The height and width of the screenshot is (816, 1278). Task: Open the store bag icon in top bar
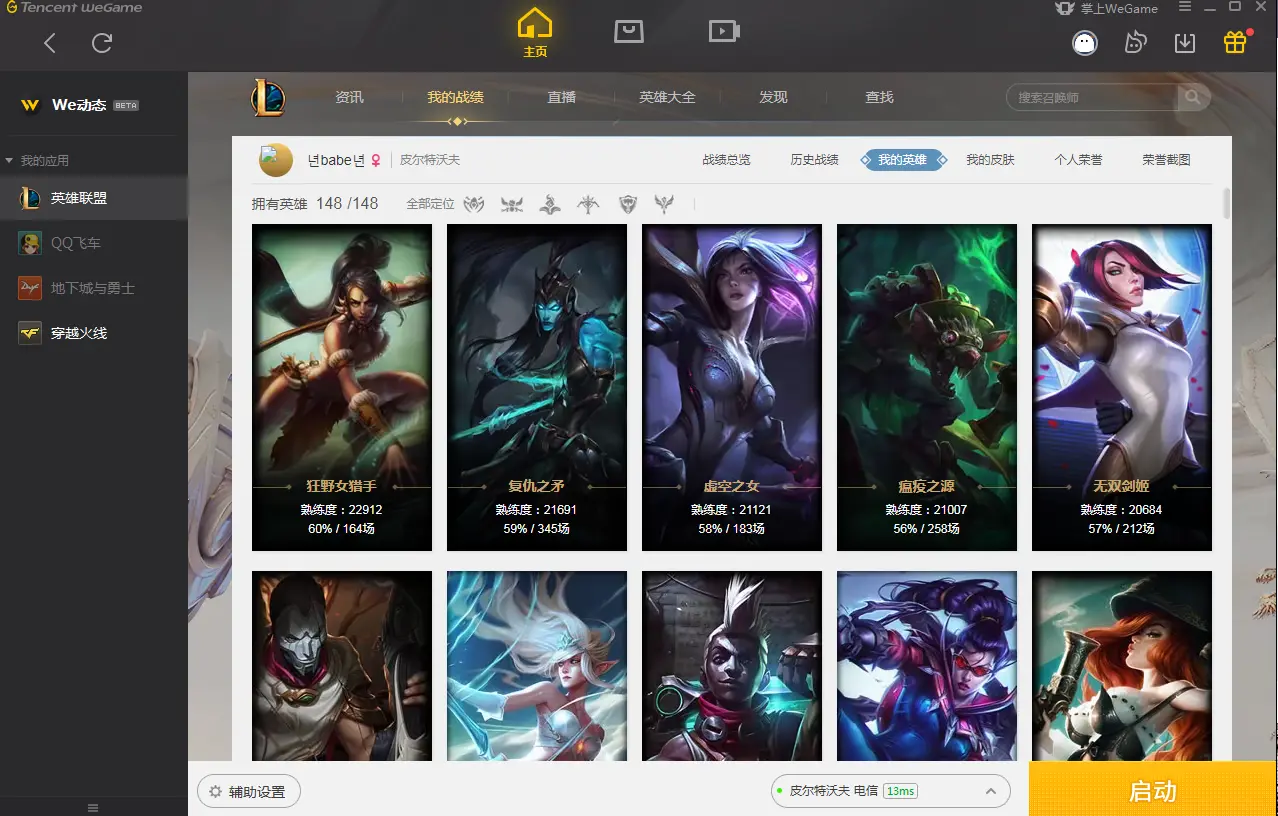coord(628,32)
